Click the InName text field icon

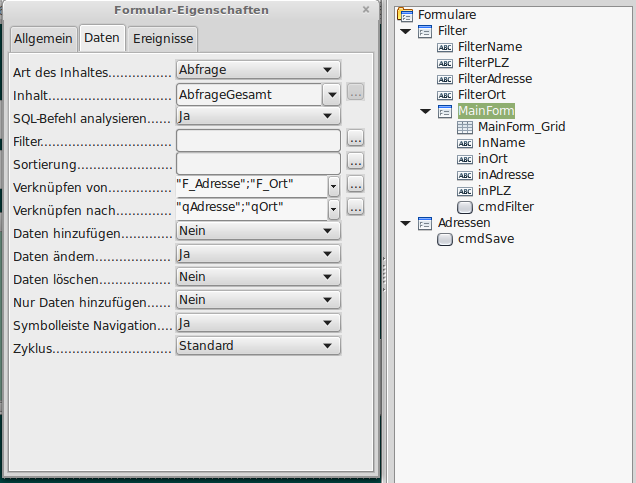(465, 143)
